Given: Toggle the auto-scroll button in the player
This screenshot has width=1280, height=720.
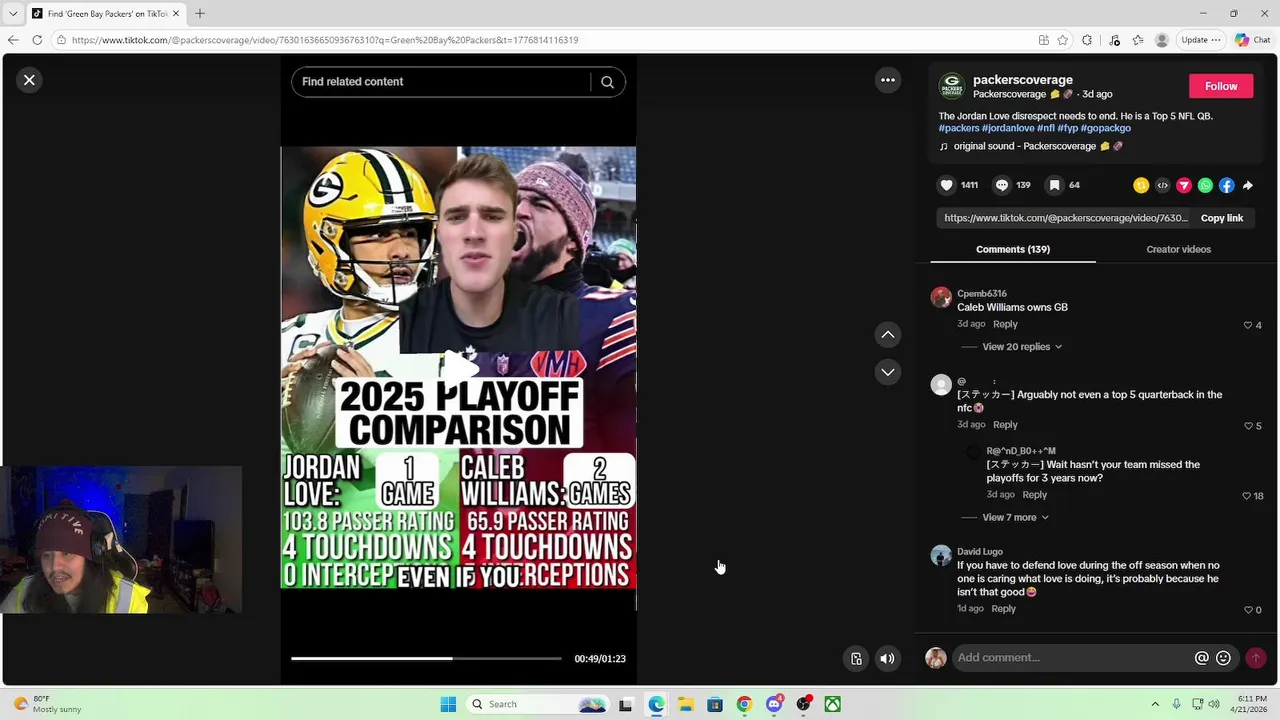Looking at the screenshot, I should [856, 658].
